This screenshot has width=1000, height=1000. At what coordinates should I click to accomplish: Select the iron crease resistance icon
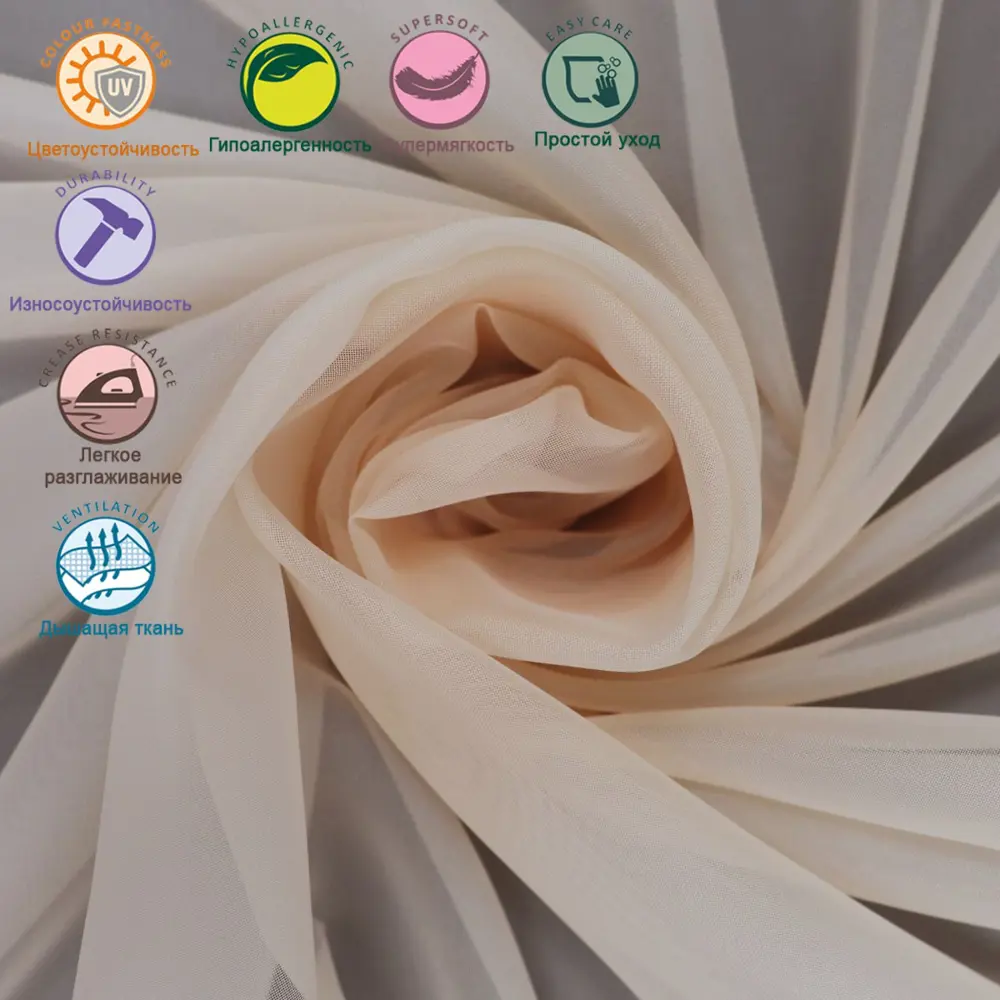[107, 393]
